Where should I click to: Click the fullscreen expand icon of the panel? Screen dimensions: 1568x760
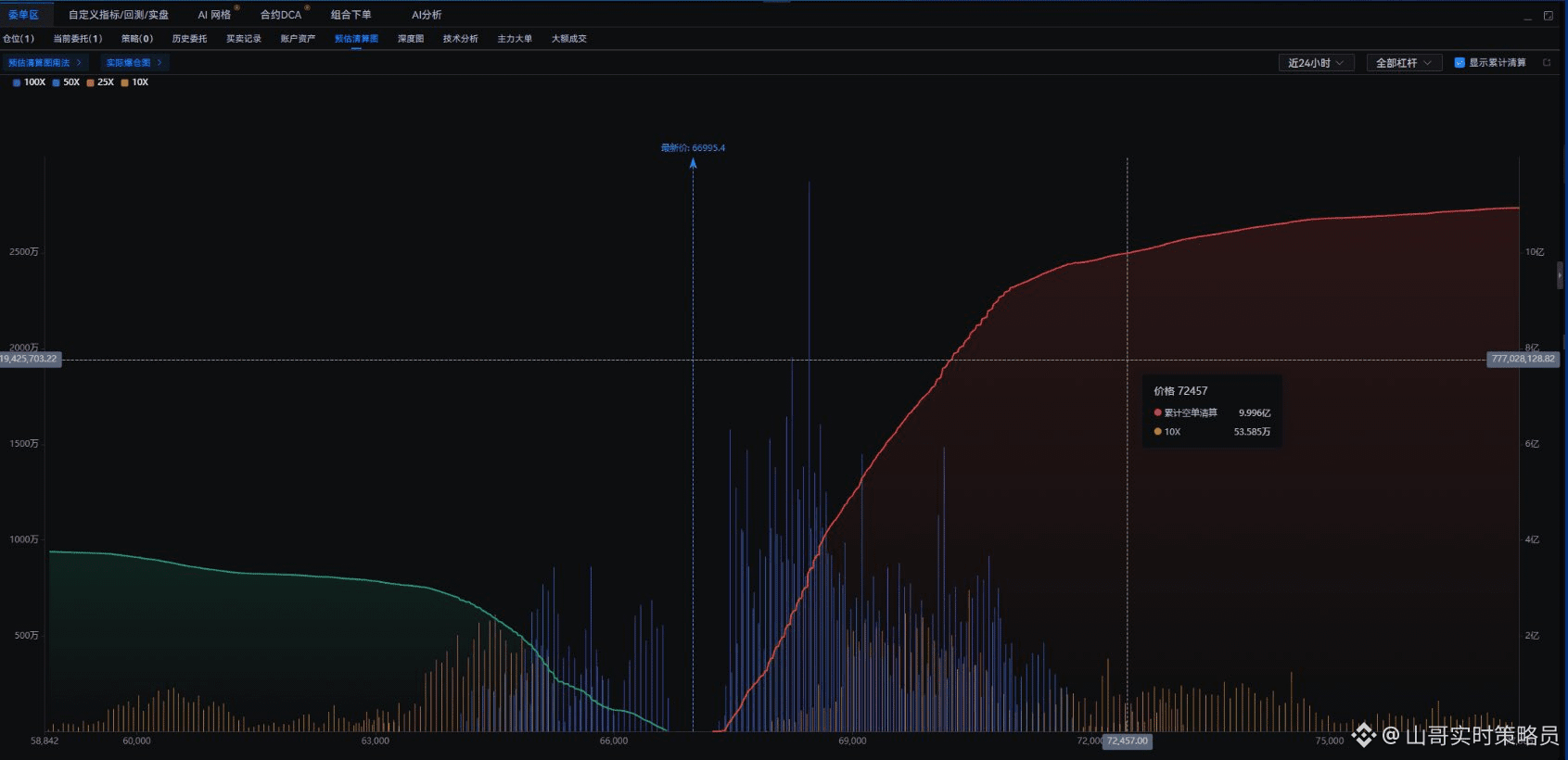pos(1549,16)
